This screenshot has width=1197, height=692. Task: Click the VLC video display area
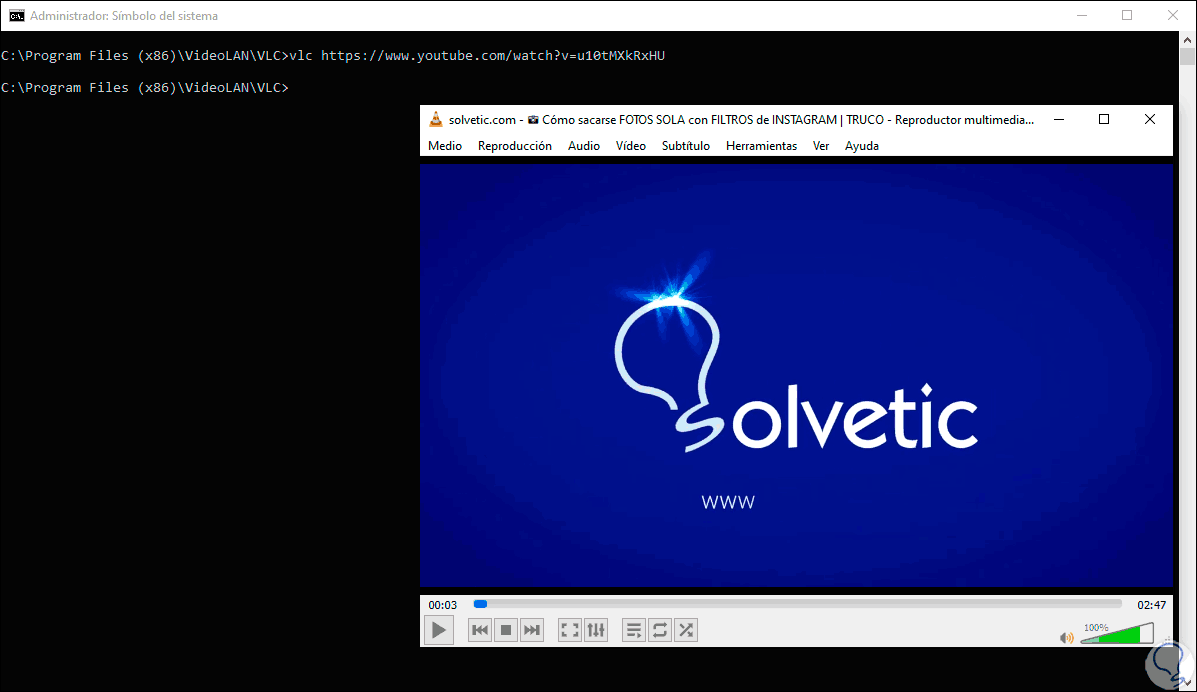796,375
